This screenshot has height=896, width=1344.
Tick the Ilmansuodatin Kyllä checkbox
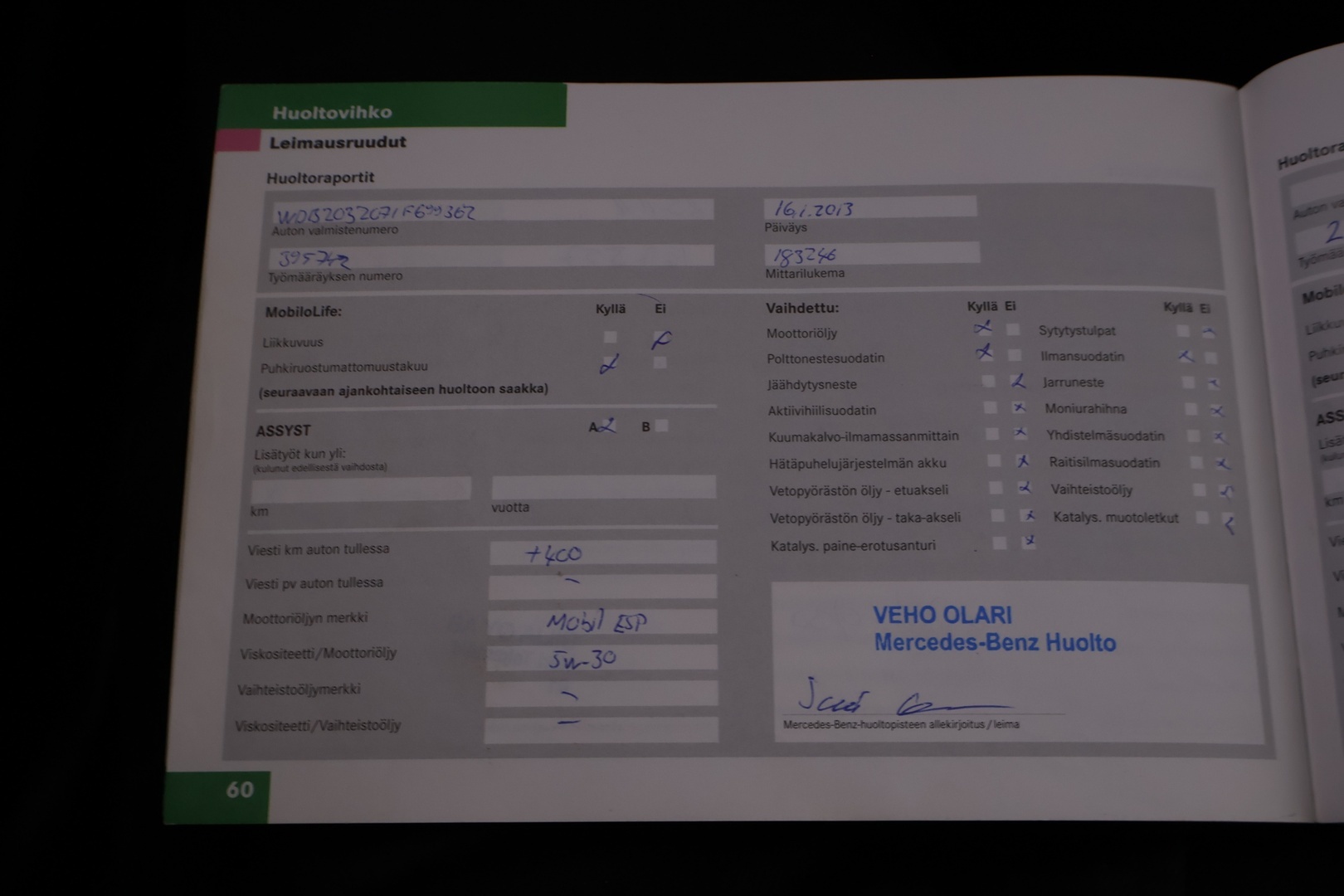pos(1185,357)
